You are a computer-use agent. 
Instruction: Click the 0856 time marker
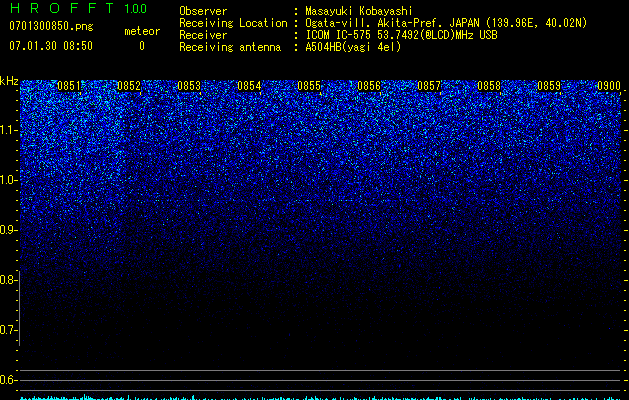pos(369,86)
